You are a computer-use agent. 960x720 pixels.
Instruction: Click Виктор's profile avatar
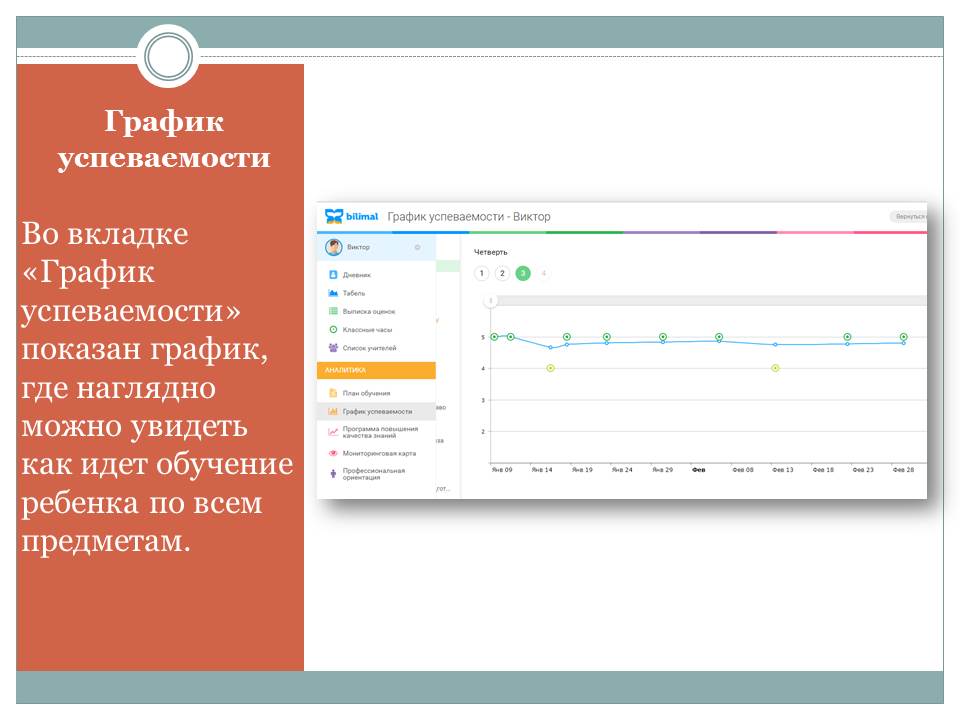(333, 248)
